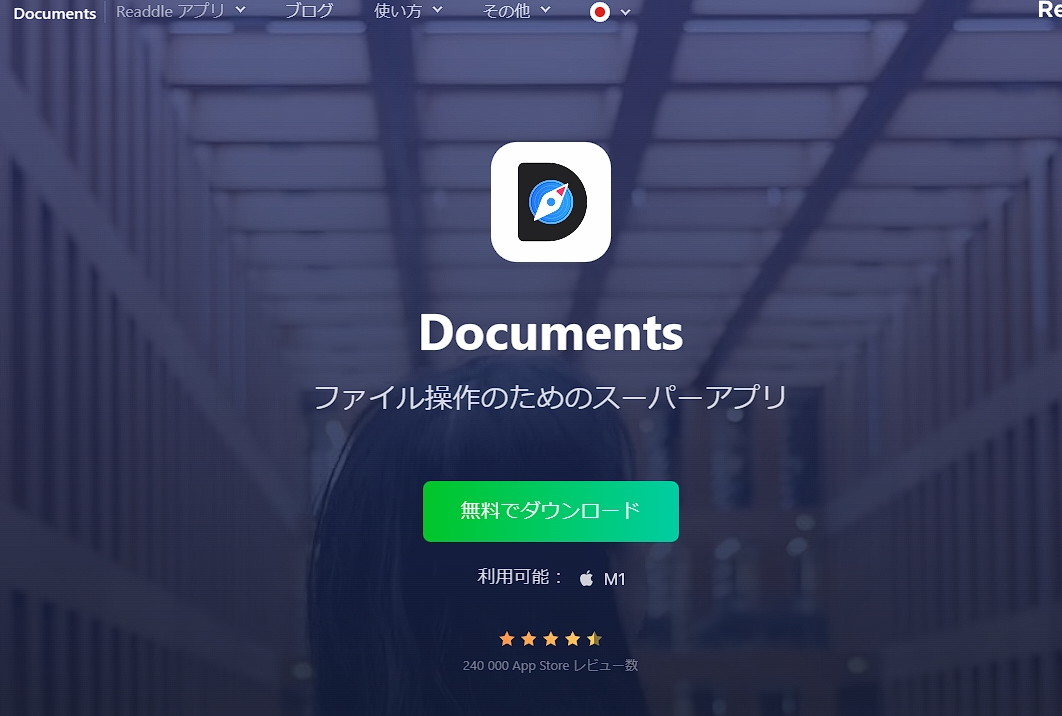The width and height of the screenshot is (1062, 716).
Task: Click the ファイル操作のためのスーパーアプリ tagline
Action: (551, 398)
